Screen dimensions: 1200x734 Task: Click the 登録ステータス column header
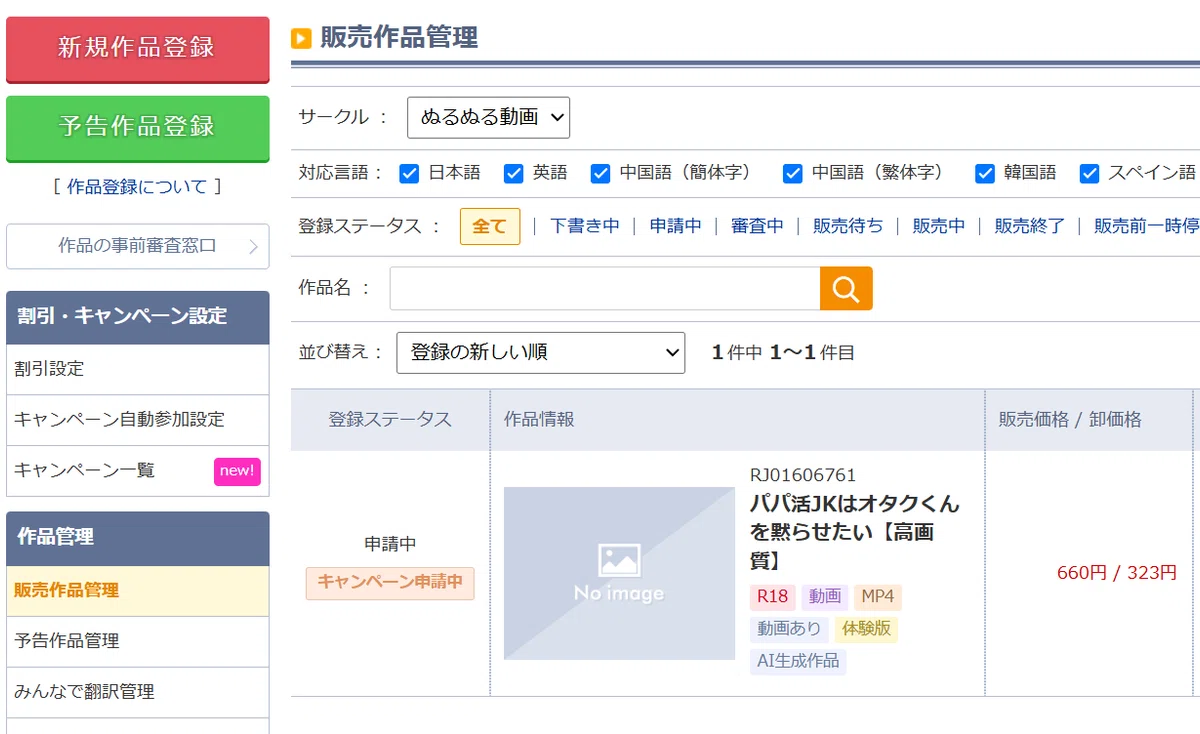point(390,420)
